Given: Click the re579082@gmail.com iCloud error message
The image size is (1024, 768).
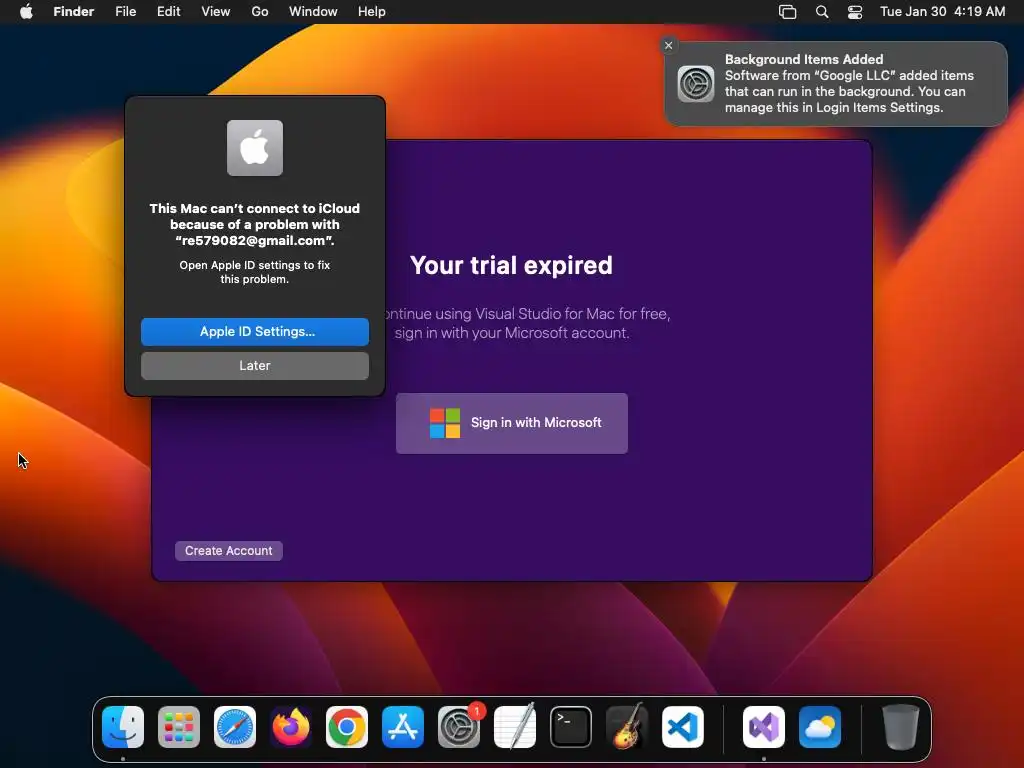Looking at the screenshot, I should tap(255, 225).
